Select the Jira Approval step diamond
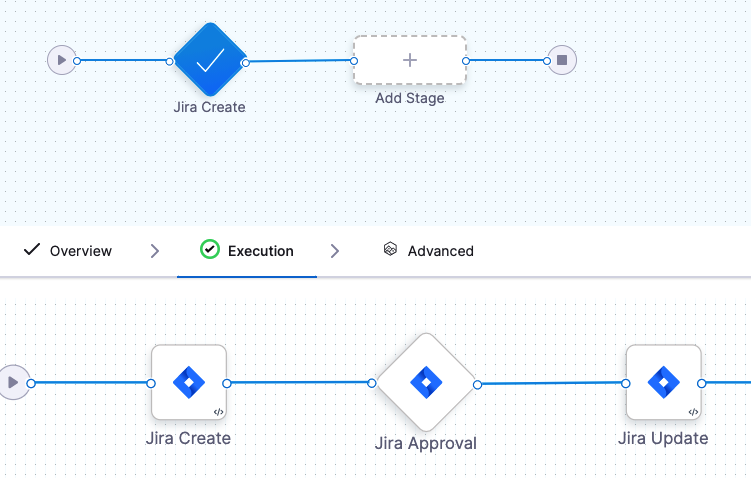 tap(426, 384)
